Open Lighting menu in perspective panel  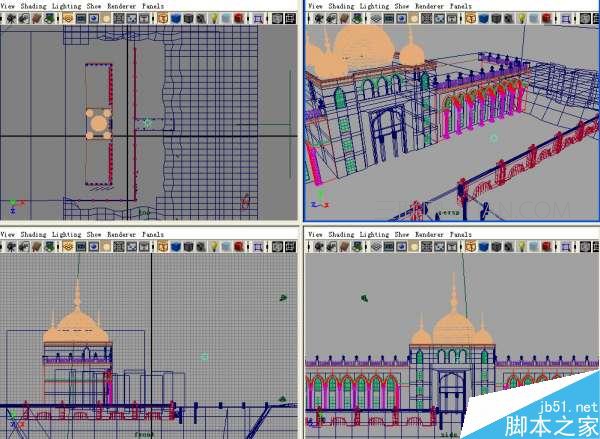click(374, 6)
